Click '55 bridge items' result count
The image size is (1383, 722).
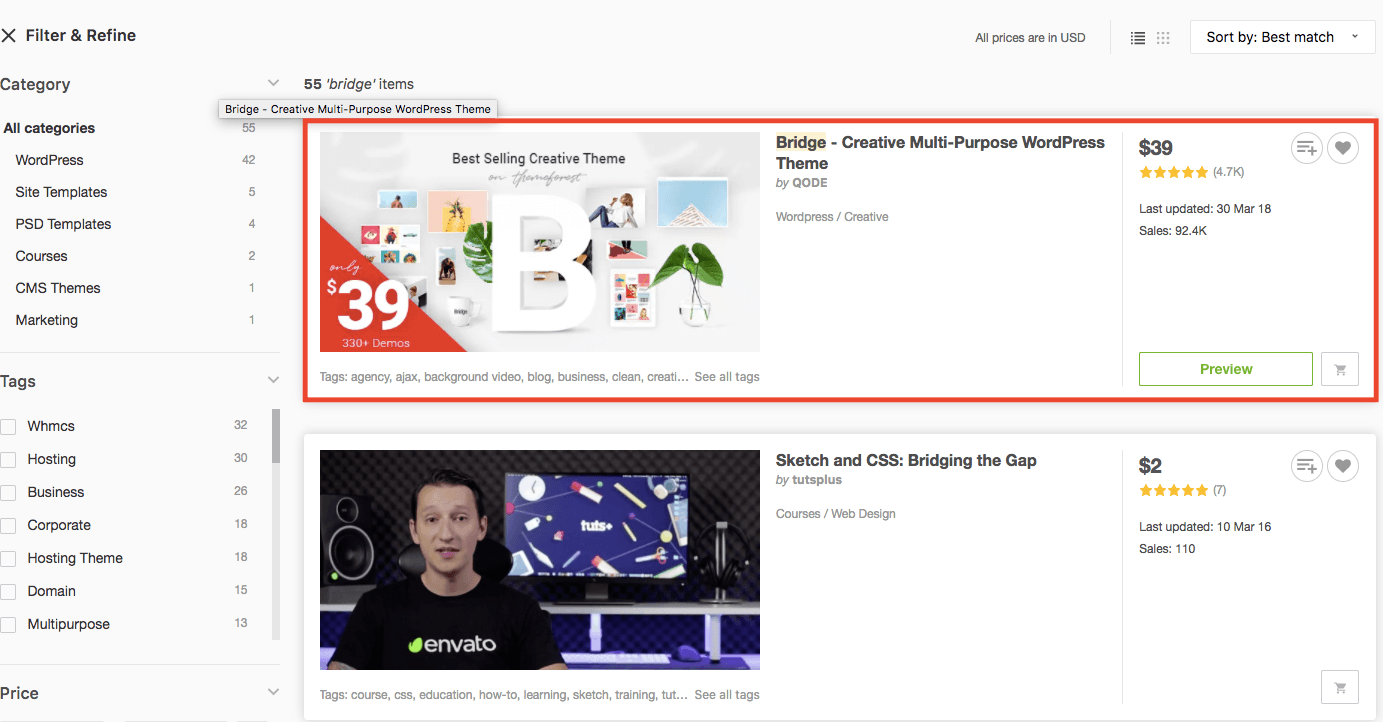pyautogui.click(x=359, y=84)
